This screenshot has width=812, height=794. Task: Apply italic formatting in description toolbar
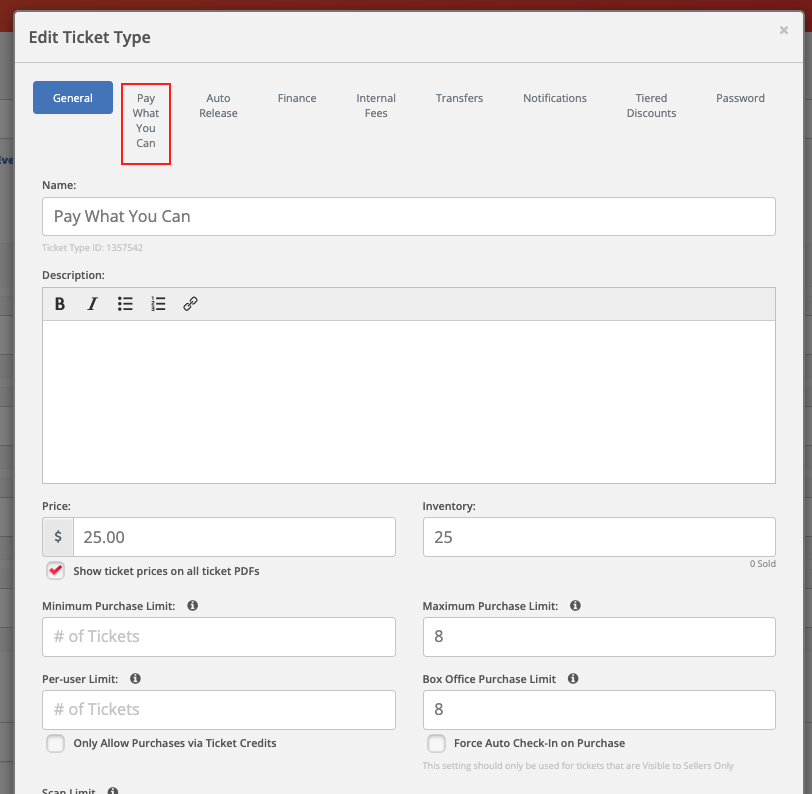tap(92, 304)
